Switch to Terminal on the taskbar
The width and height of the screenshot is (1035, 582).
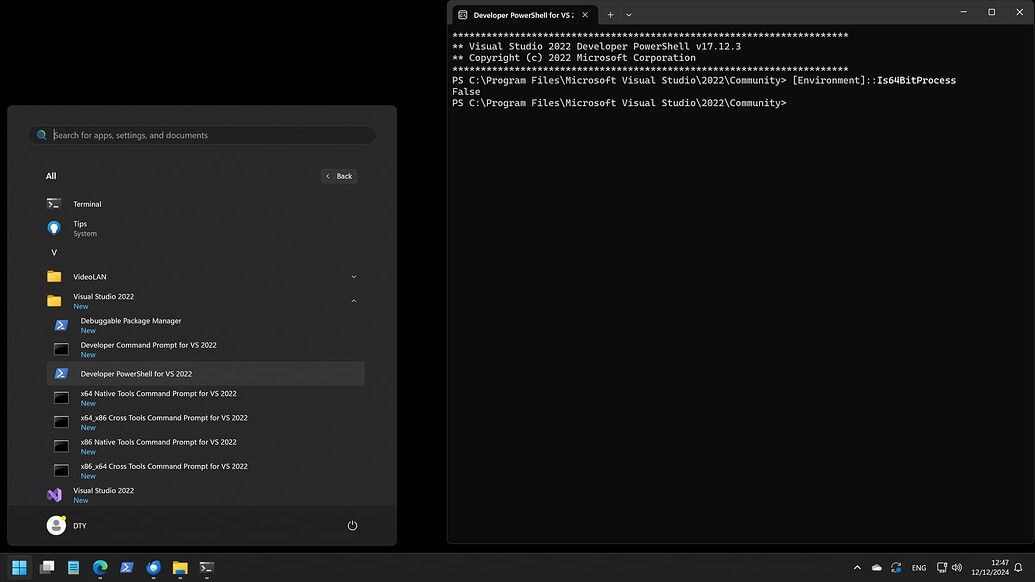pyautogui.click(x=207, y=567)
